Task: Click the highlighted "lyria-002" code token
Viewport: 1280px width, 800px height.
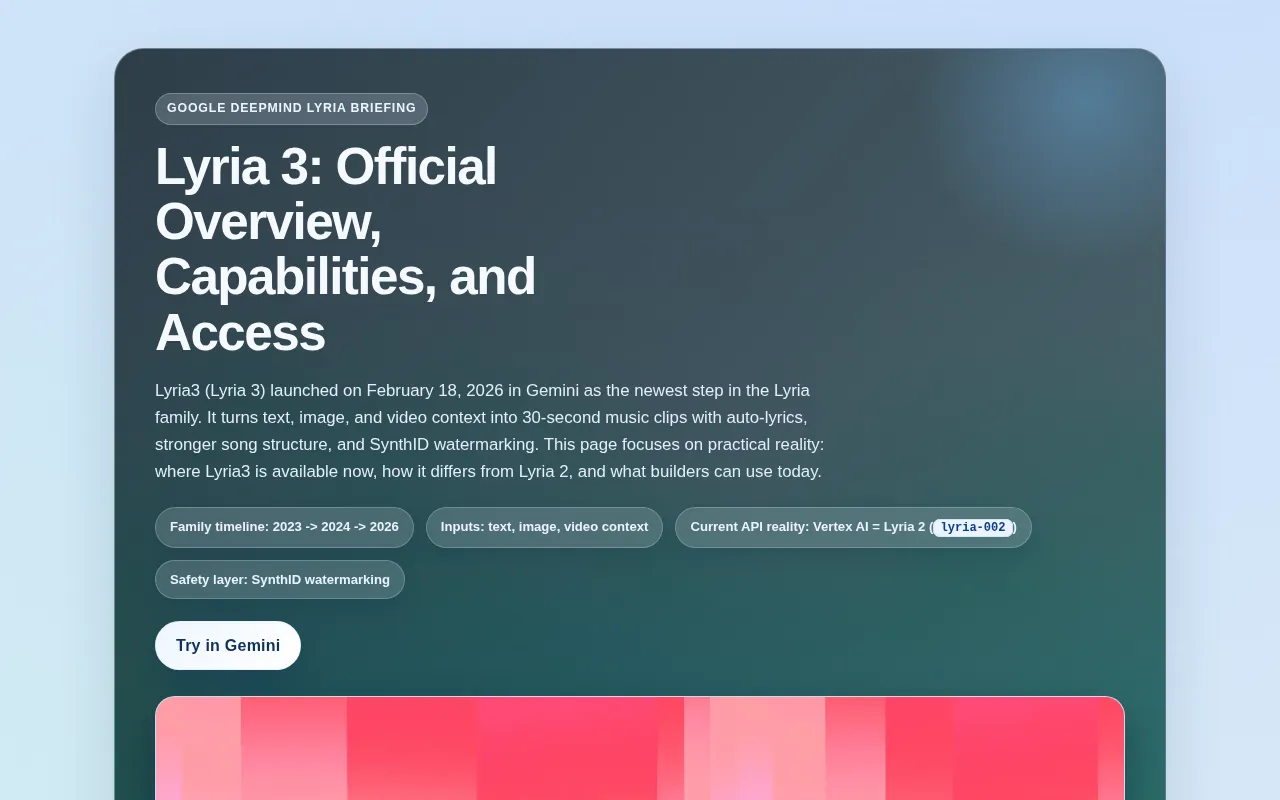Action: (x=972, y=527)
